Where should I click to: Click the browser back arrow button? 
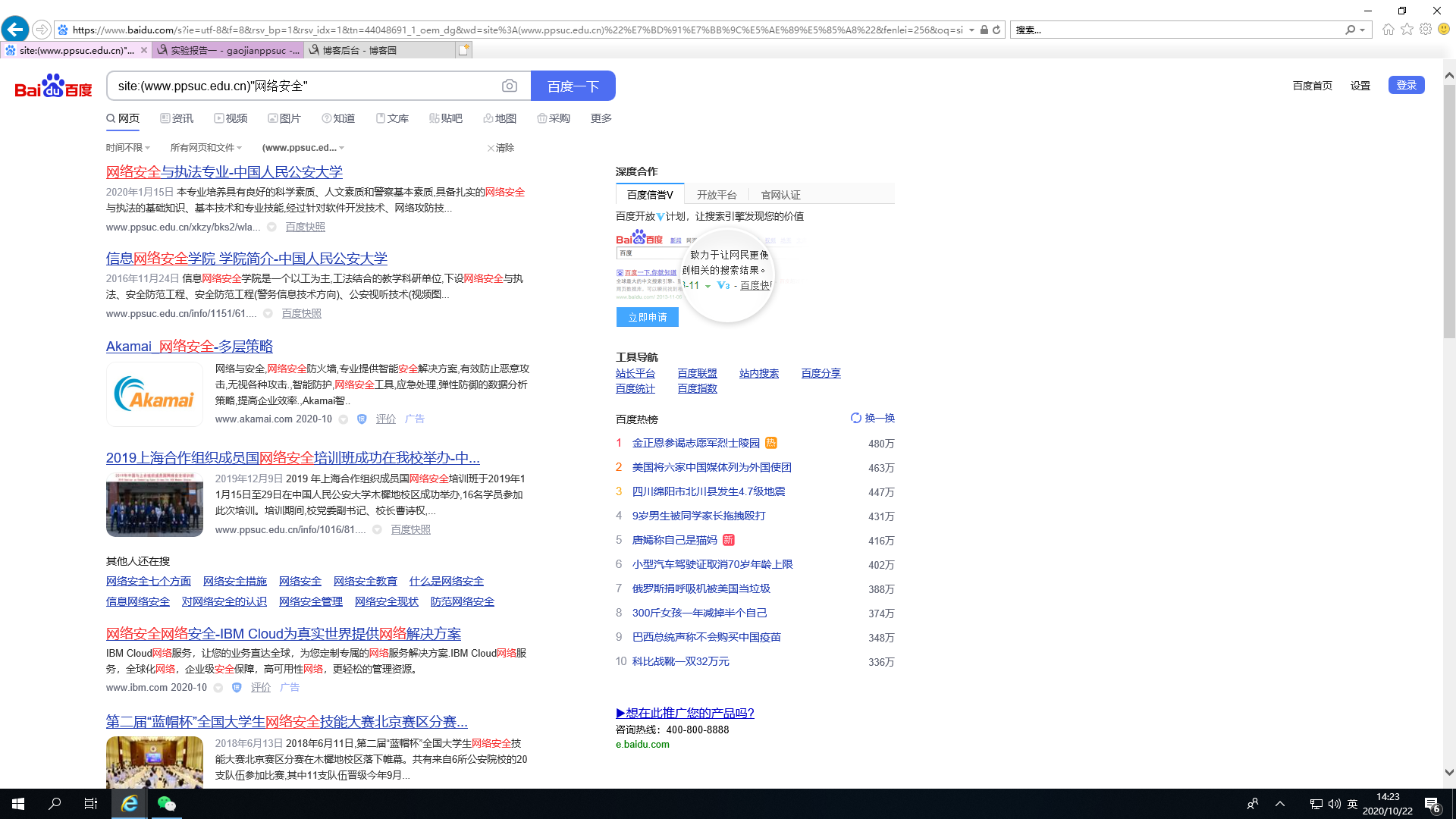tap(15, 30)
